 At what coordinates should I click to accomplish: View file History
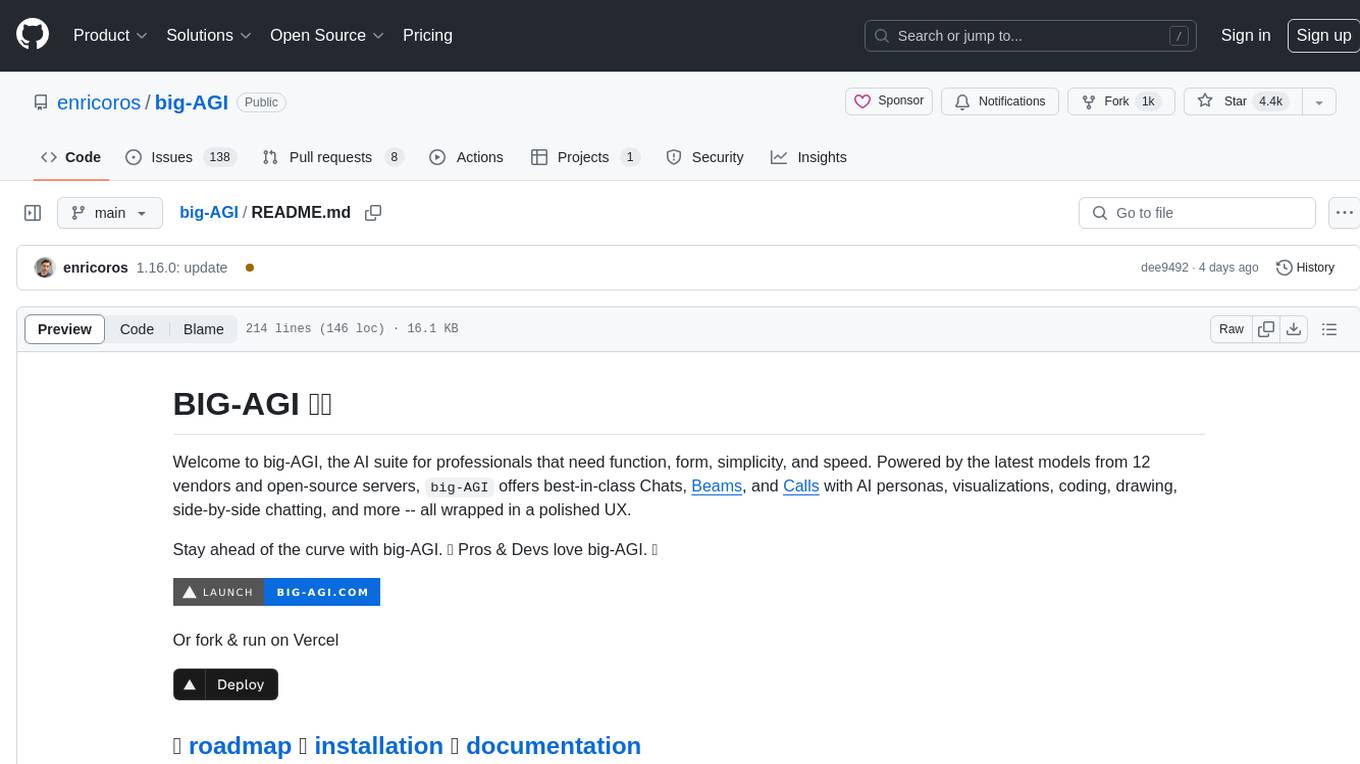click(x=1305, y=267)
